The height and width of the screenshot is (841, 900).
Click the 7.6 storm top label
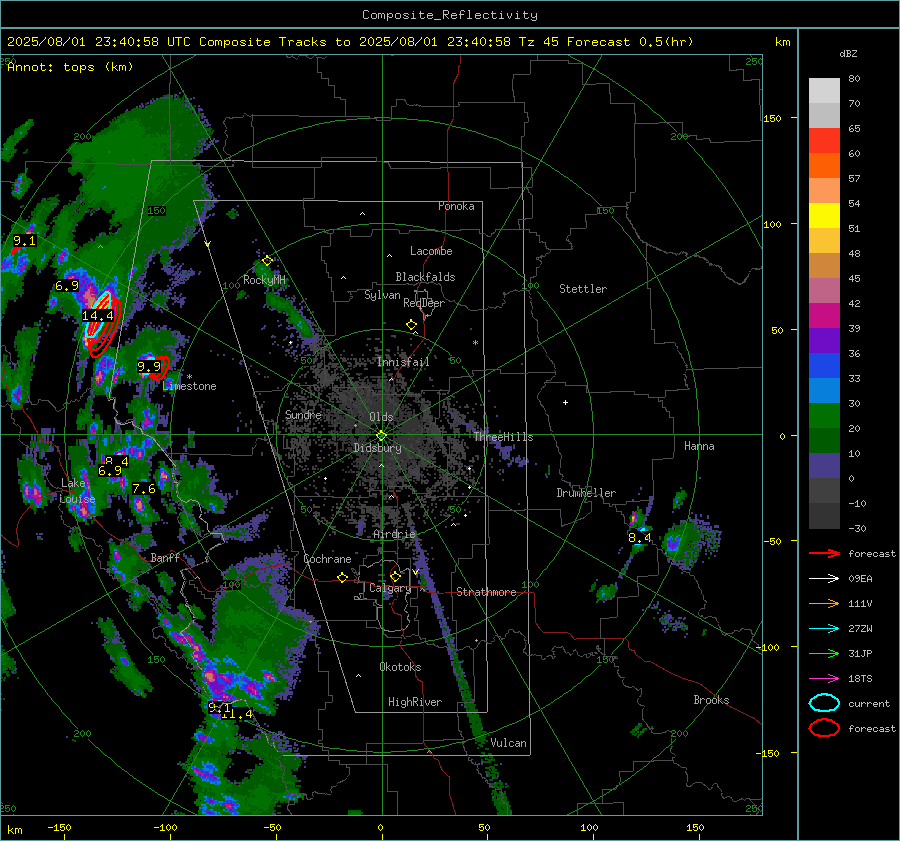[143, 489]
